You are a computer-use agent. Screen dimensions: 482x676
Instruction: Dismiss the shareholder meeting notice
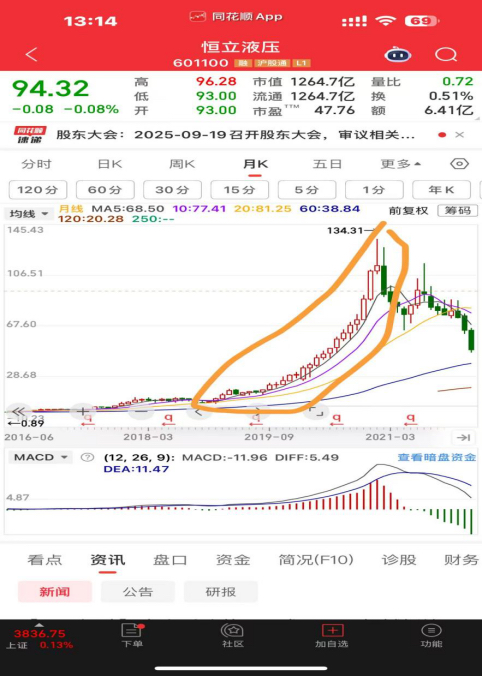pos(460,135)
